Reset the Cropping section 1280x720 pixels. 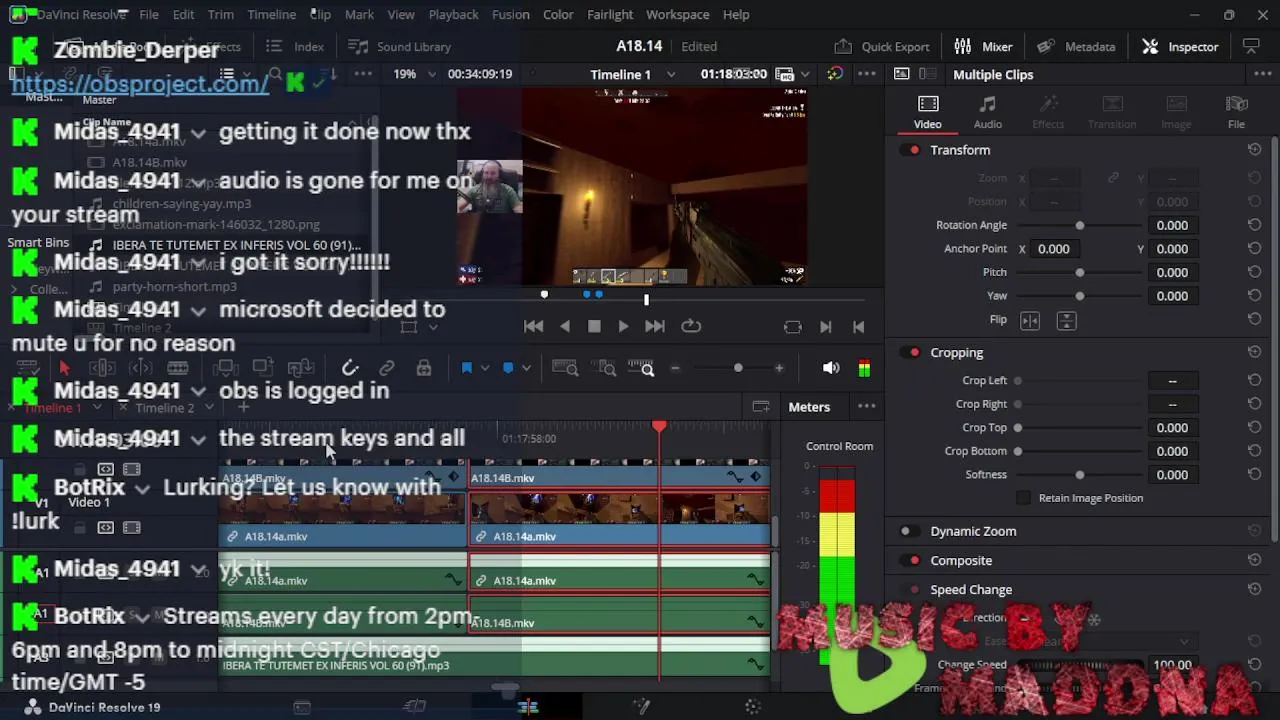pyautogui.click(x=1254, y=353)
